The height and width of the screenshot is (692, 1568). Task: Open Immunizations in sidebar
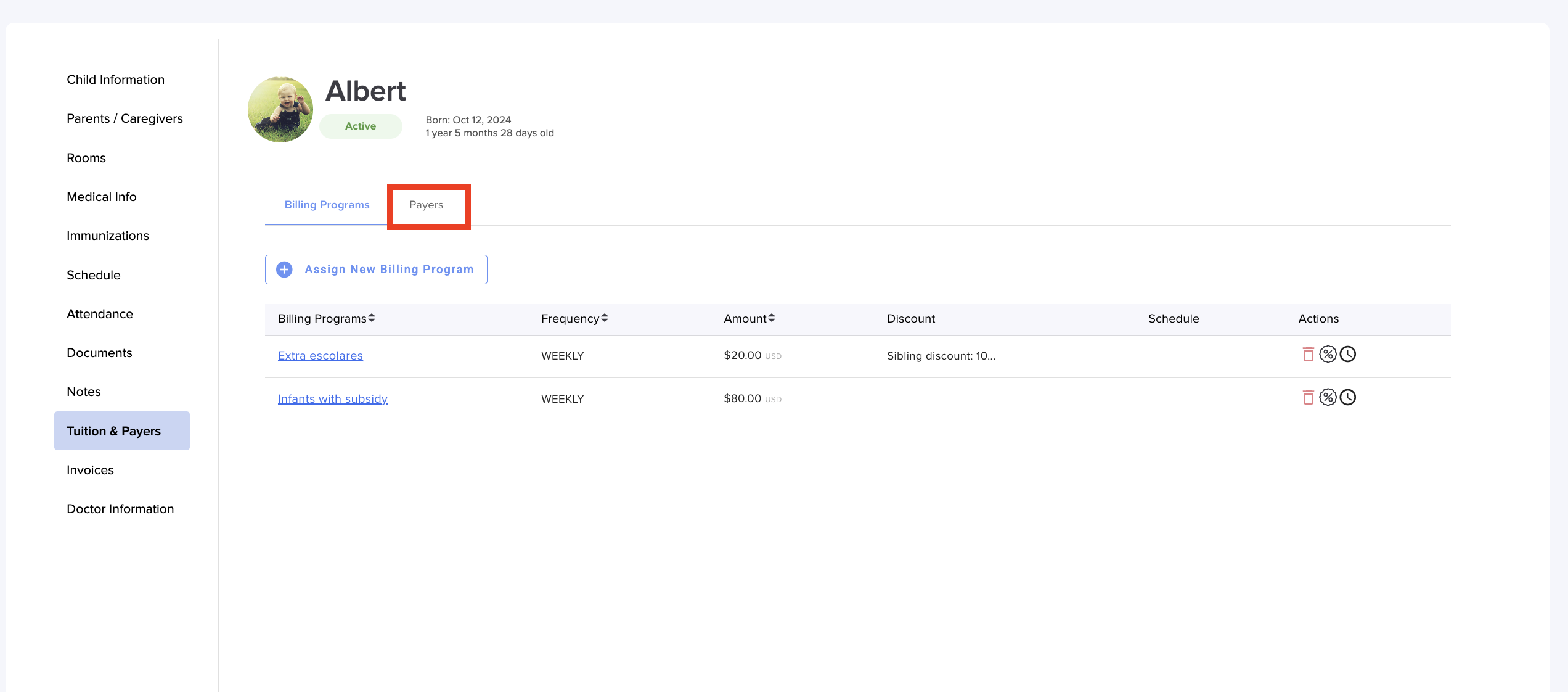108,236
